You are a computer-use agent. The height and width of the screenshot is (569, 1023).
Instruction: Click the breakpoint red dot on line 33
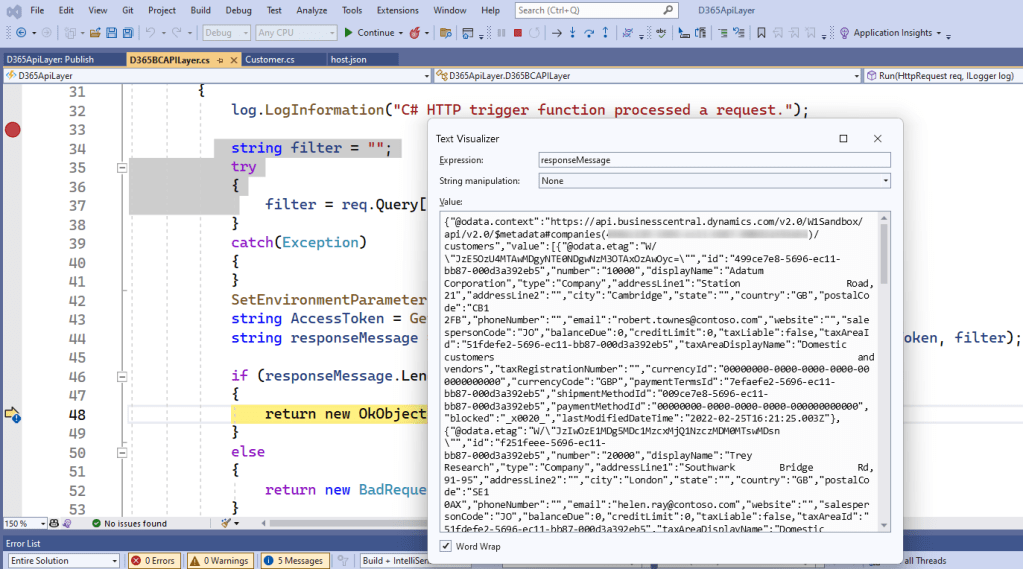pyautogui.click(x=12, y=129)
